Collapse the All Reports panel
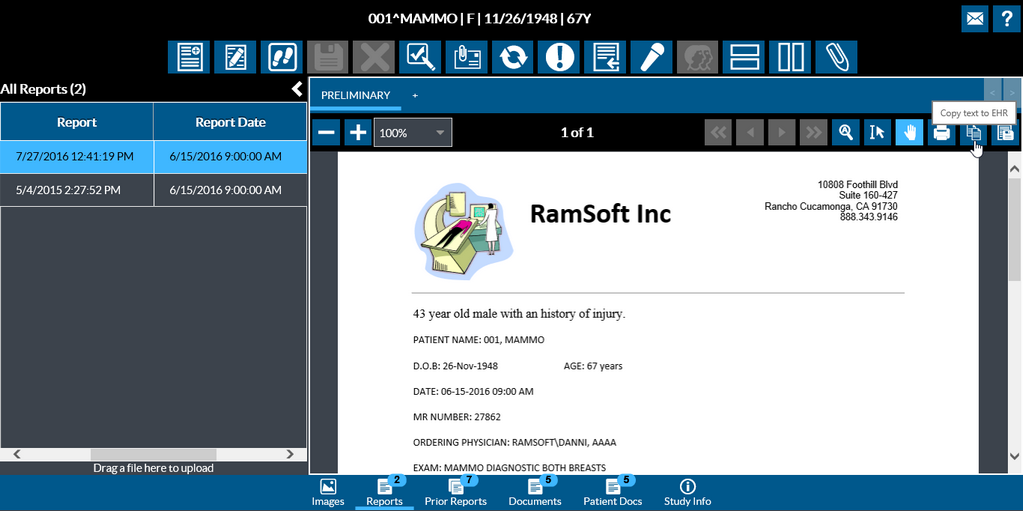Image resolution: width=1023 pixels, height=511 pixels. pos(296,89)
